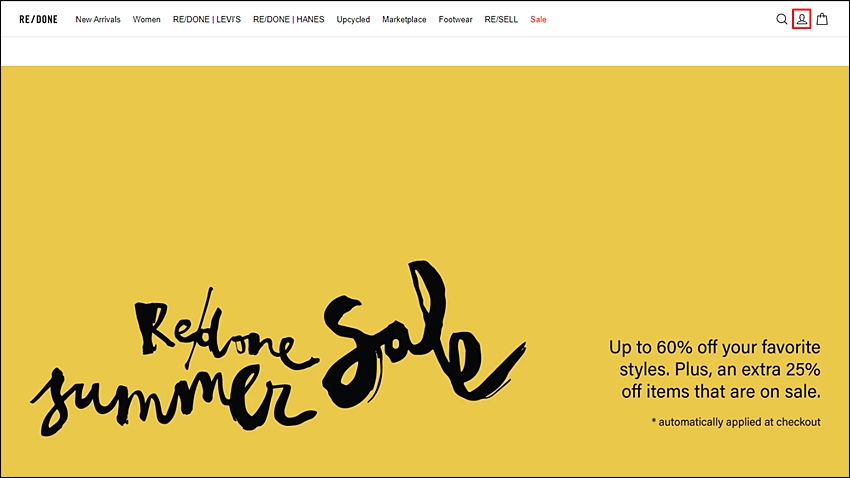
Task: Go to RE/DONE home logo
Action: (38, 20)
